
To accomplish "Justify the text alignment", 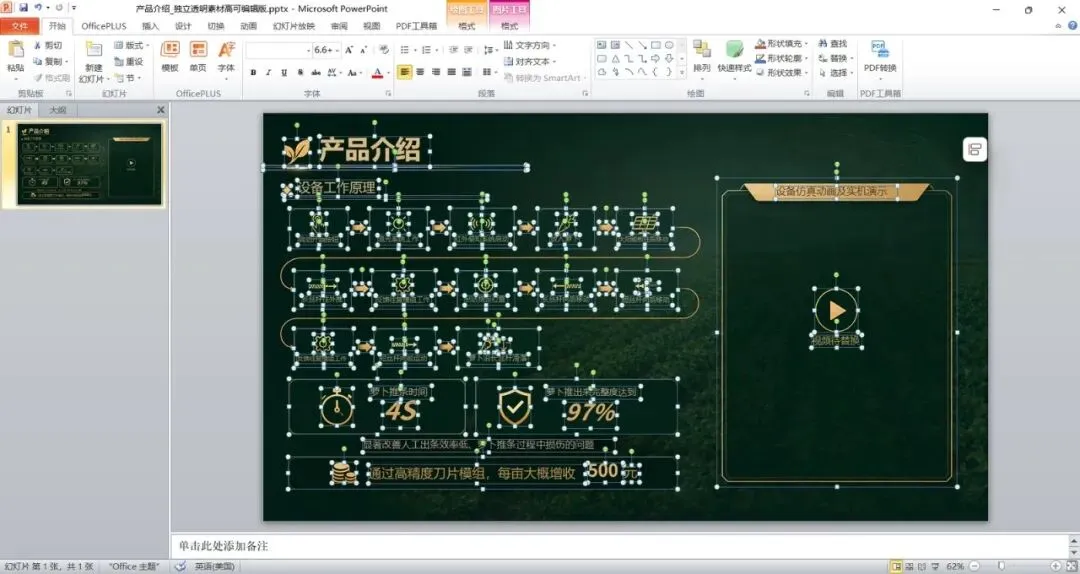I will (x=452, y=72).
